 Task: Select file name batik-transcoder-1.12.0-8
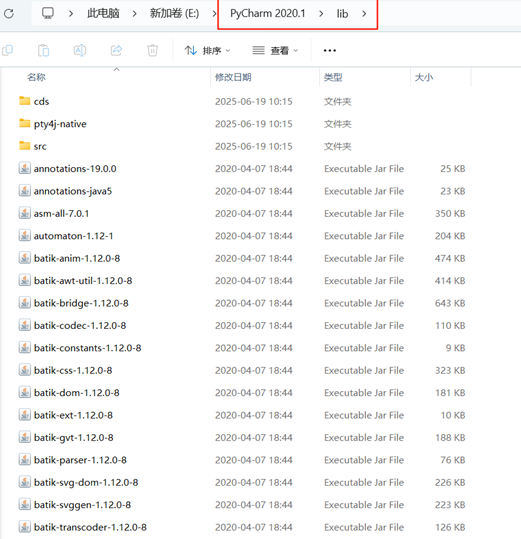click(90, 527)
